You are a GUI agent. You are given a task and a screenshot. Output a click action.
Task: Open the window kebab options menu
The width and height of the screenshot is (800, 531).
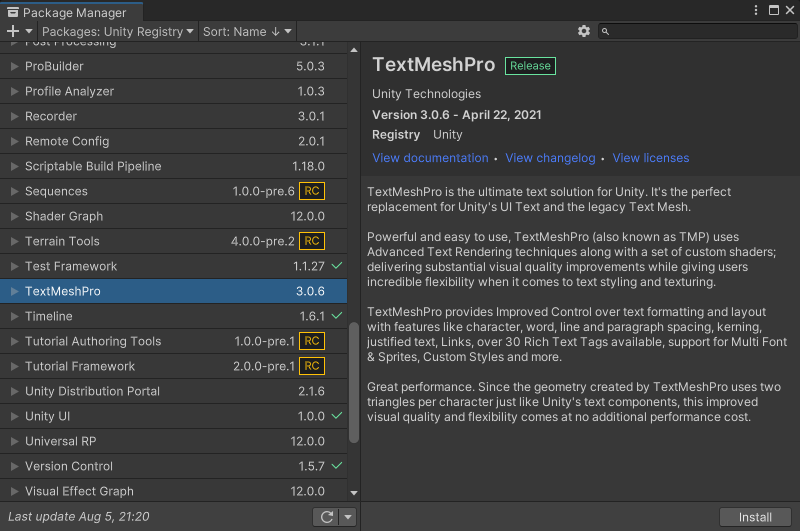[756, 10]
